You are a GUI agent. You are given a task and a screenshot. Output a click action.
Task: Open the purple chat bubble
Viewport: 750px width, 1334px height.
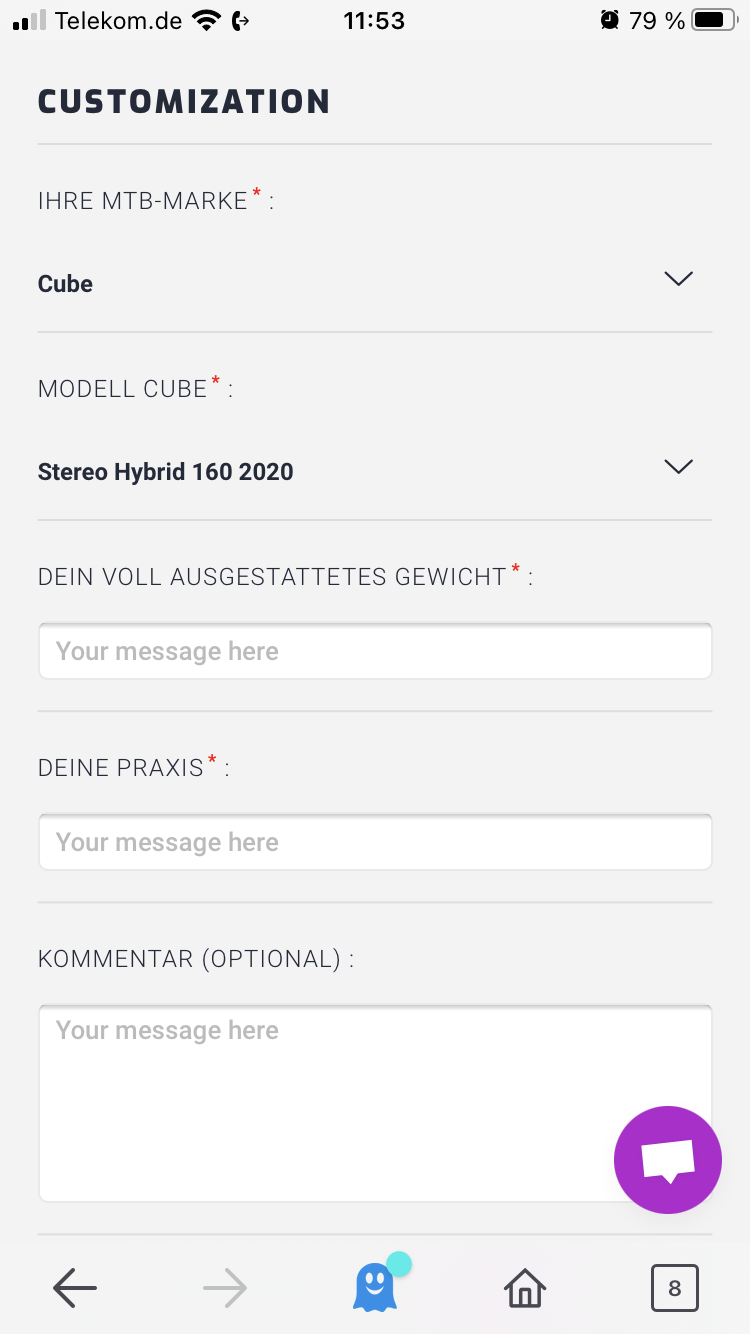tap(668, 1160)
